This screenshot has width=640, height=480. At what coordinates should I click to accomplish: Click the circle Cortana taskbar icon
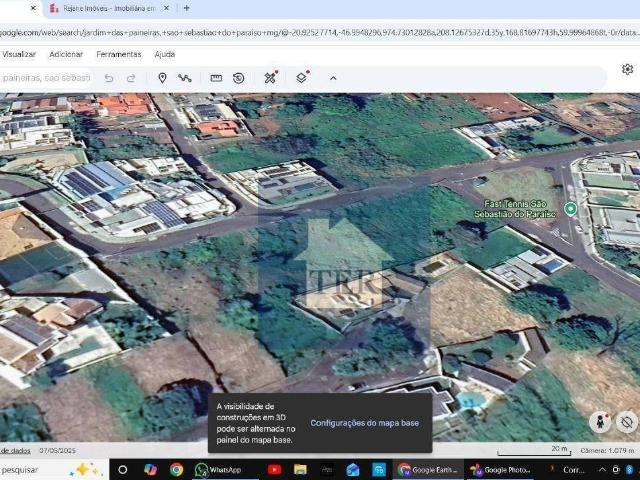(122, 470)
